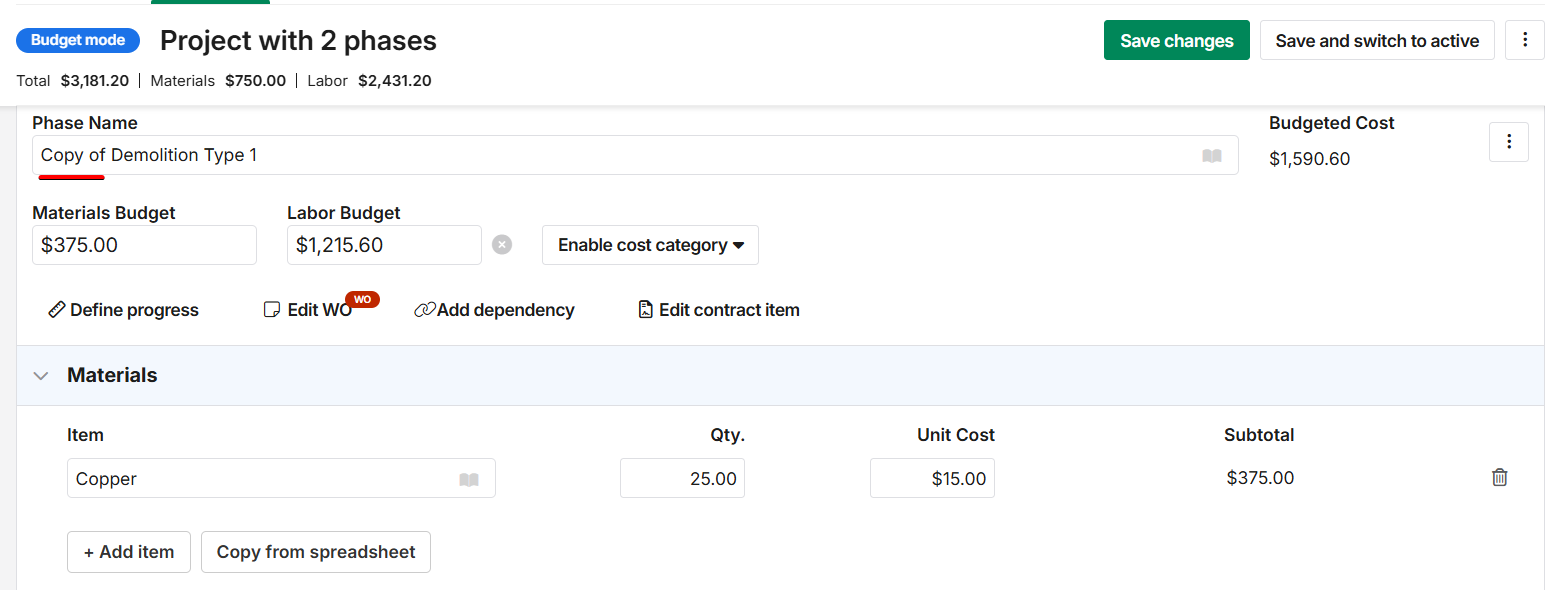
Task: Click the Copper quantity field
Action: (682, 479)
